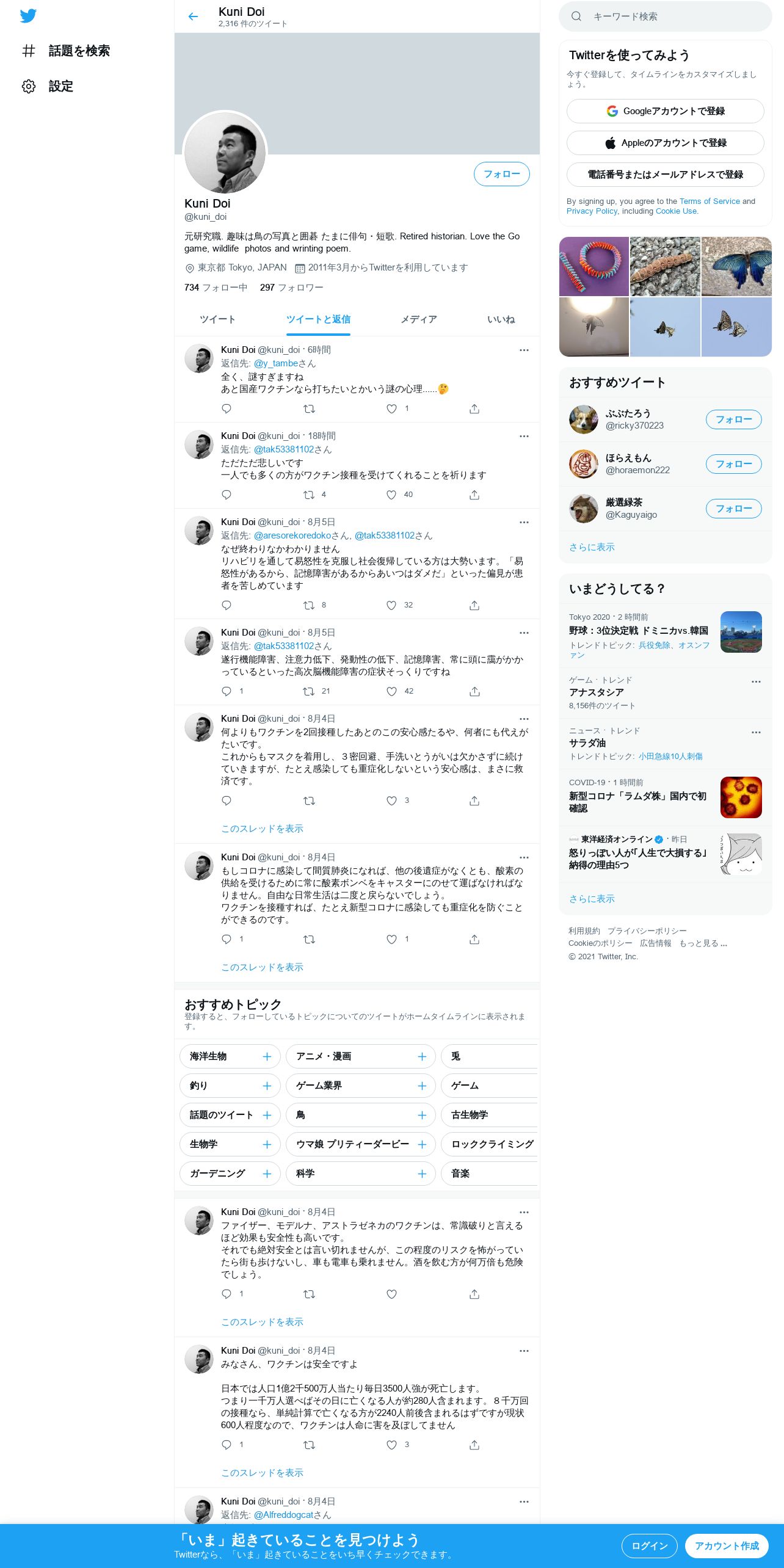Open more menu on みなさん、ワクチン tweet

(524, 1351)
